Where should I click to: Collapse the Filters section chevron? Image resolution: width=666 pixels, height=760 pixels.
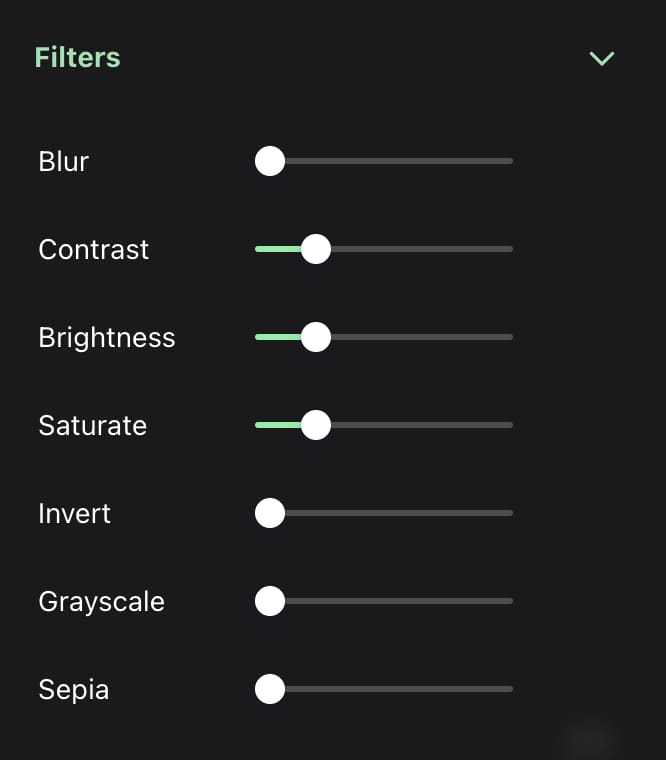pyautogui.click(x=602, y=58)
